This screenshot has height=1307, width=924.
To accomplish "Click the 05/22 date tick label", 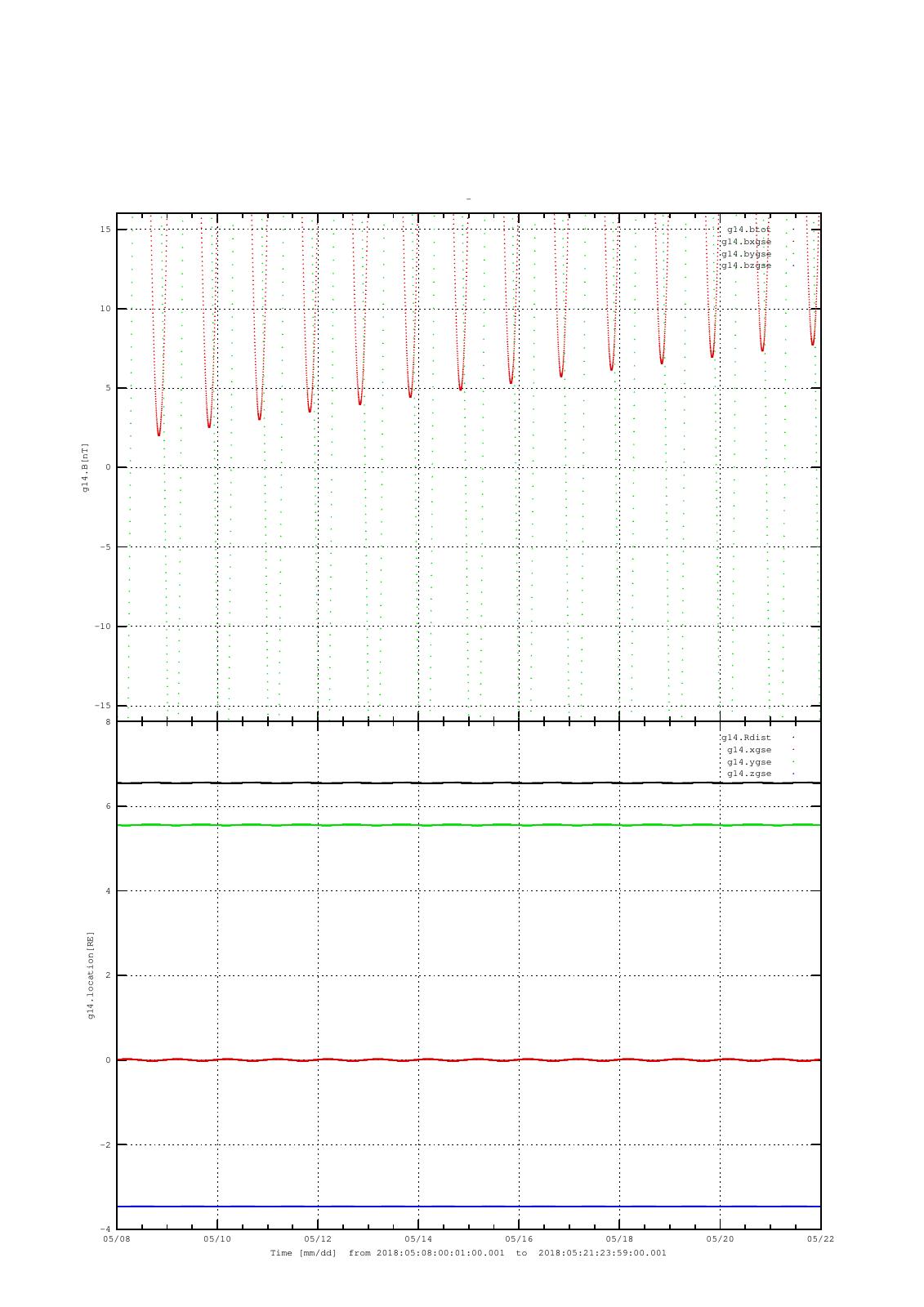I will point(820,1239).
